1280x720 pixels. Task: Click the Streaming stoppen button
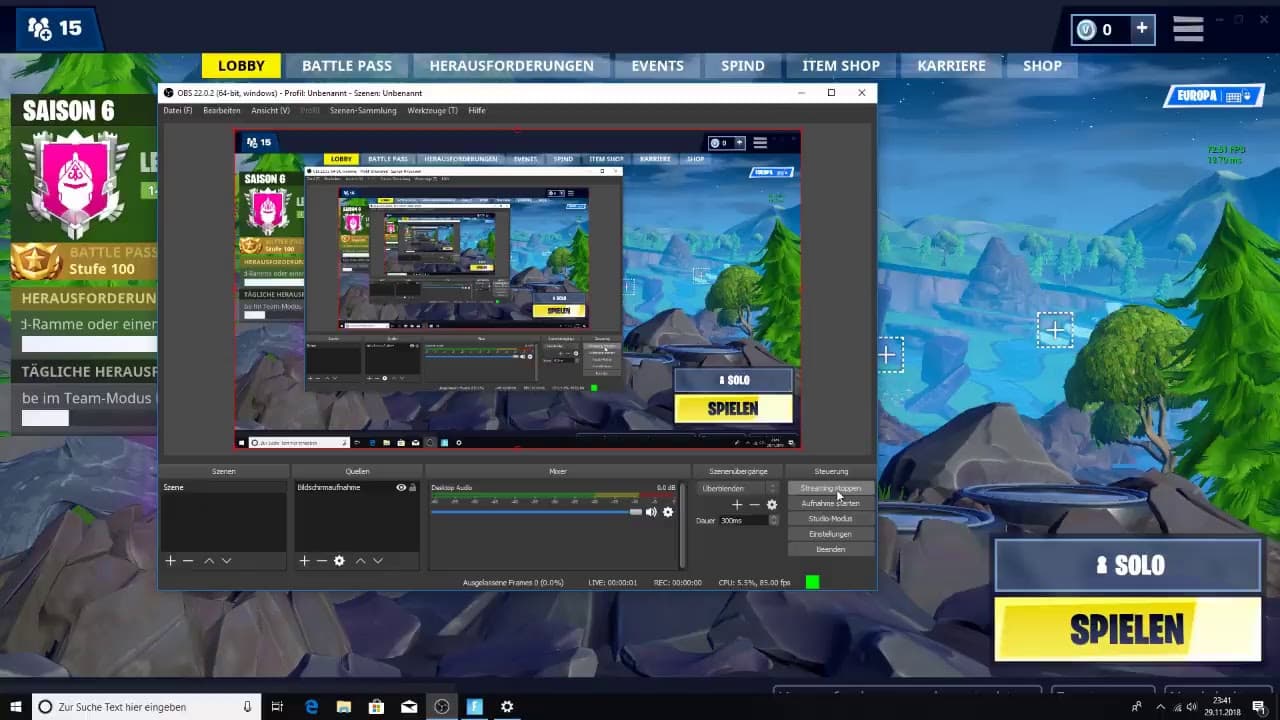point(830,488)
